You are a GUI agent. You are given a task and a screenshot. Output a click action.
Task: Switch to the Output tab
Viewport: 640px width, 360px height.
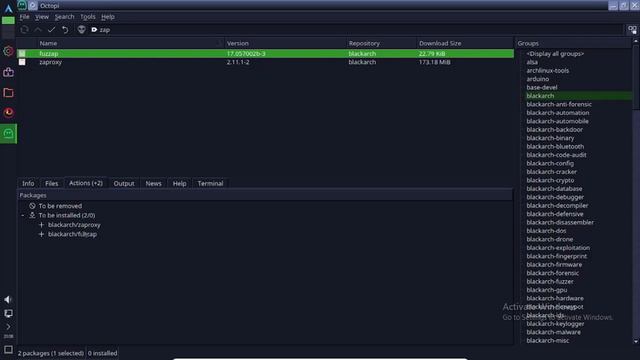(x=124, y=184)
